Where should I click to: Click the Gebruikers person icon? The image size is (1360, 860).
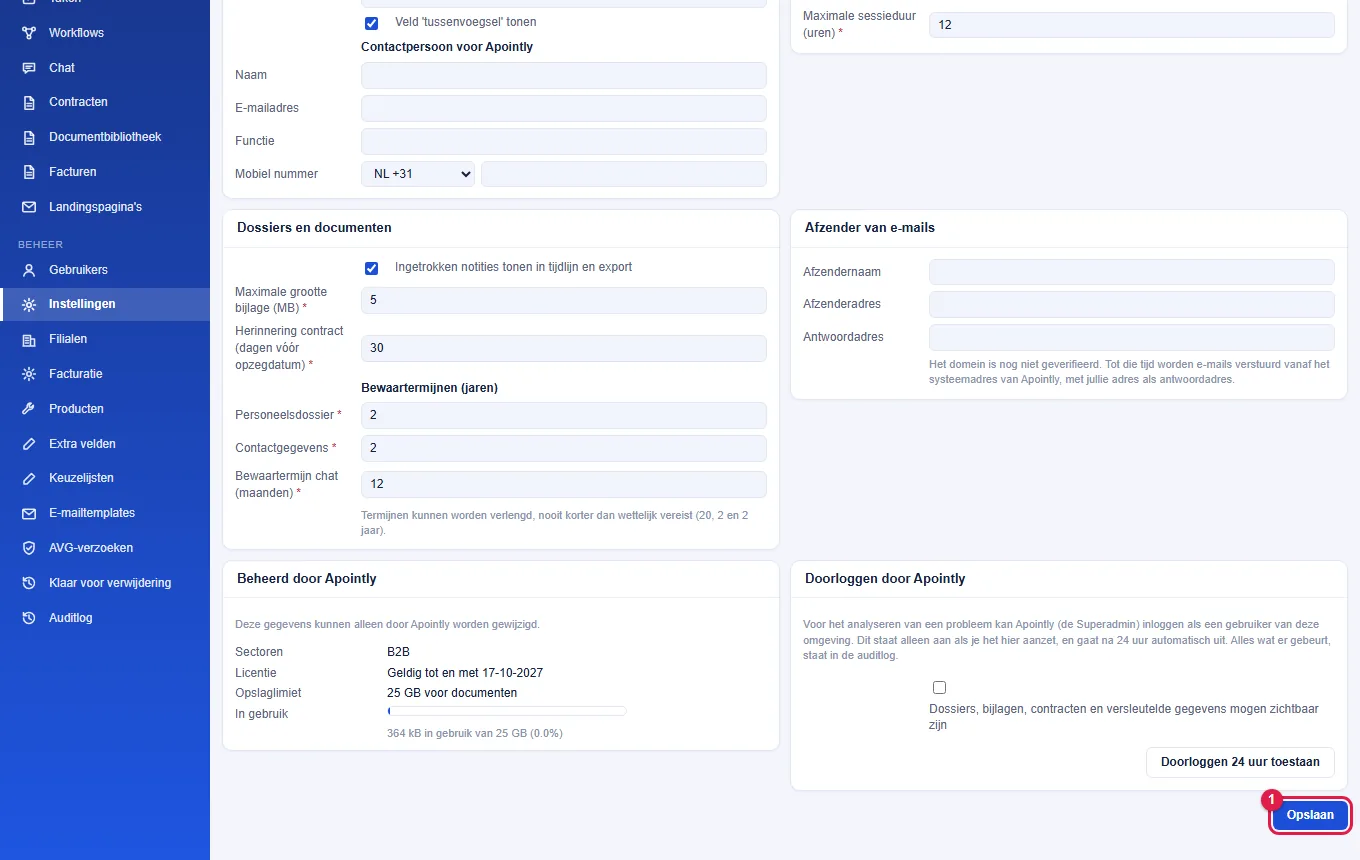(29, 270)
